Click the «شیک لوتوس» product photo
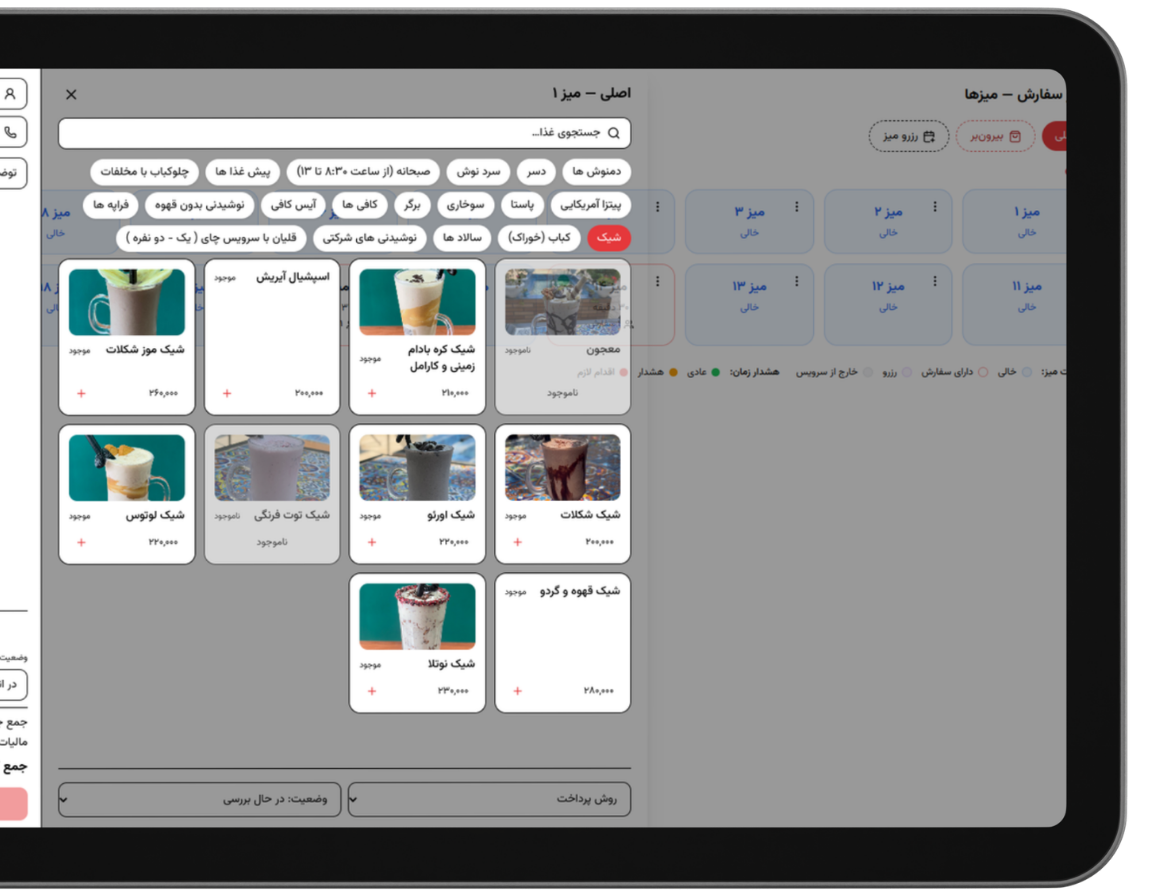Viewport: 1154px width, 894px height. point(127,468)
